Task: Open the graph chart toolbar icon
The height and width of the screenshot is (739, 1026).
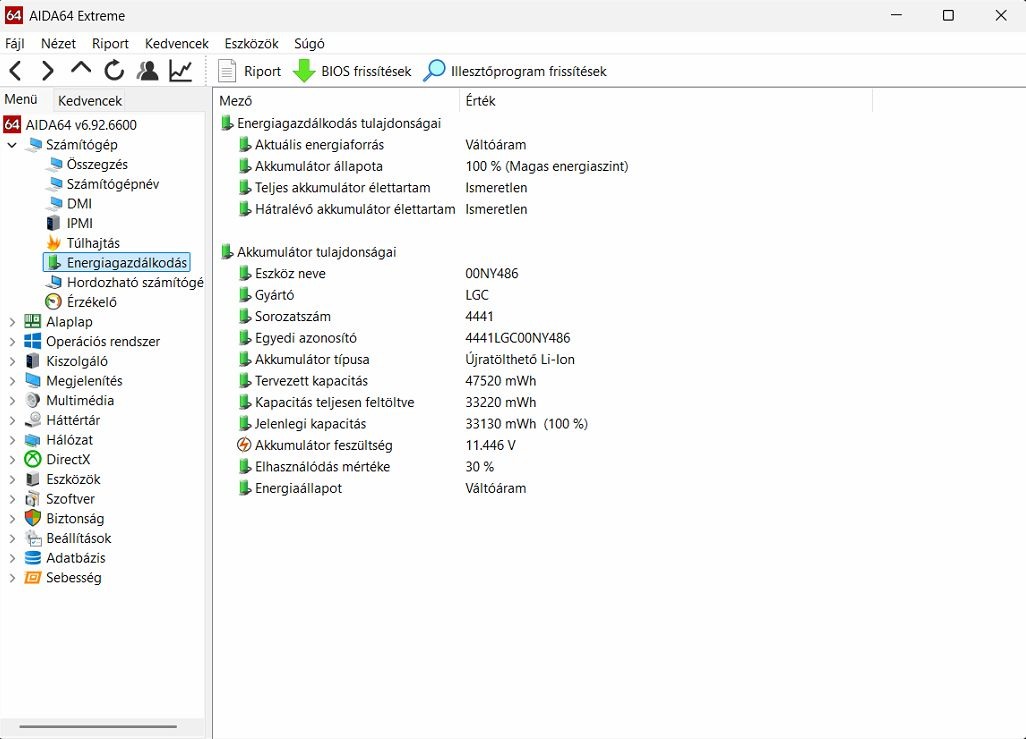Action: tap(181, 71)
